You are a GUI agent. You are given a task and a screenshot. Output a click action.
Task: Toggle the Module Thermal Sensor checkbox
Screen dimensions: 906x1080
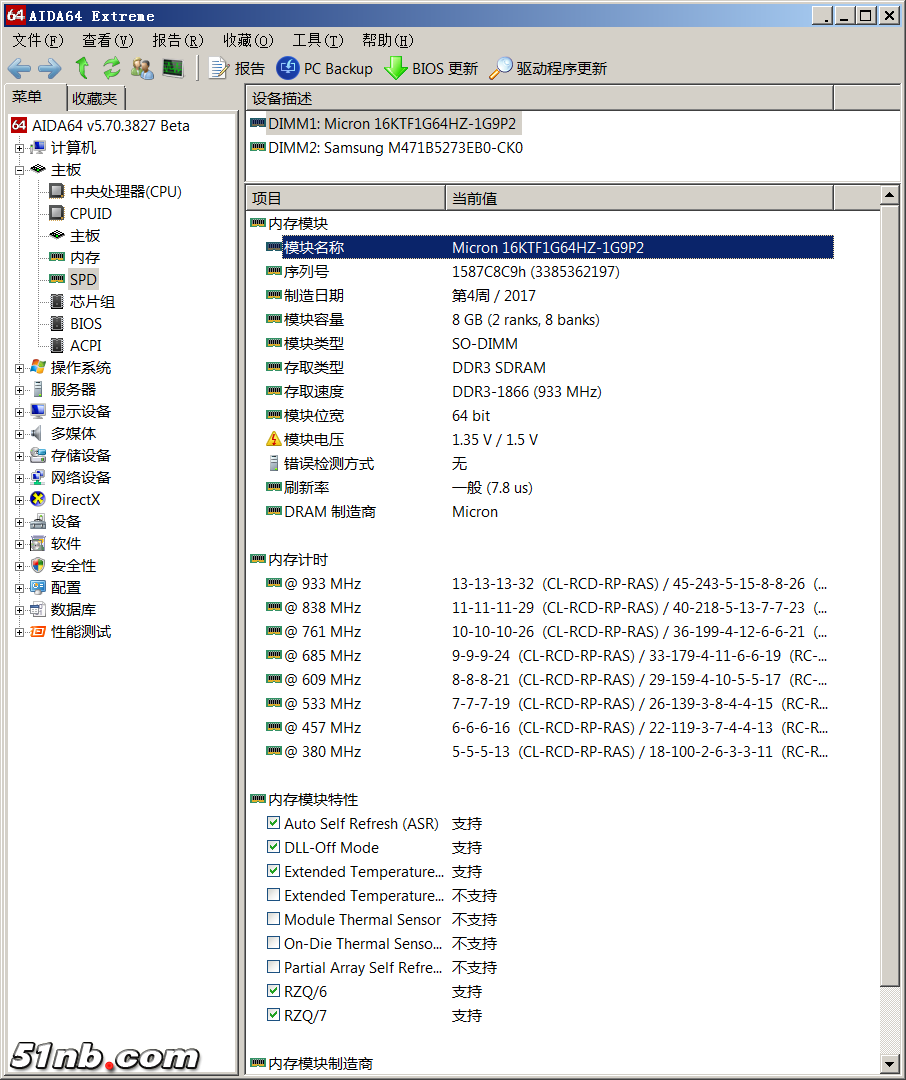pyautogui.click(x=274, y=919)
